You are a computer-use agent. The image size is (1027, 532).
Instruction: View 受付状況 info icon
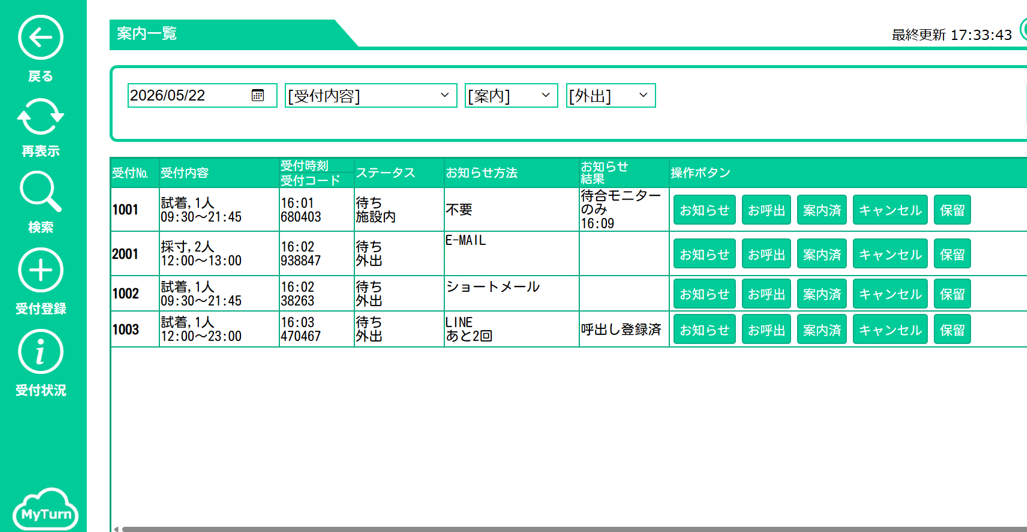[x=41, y=353]
